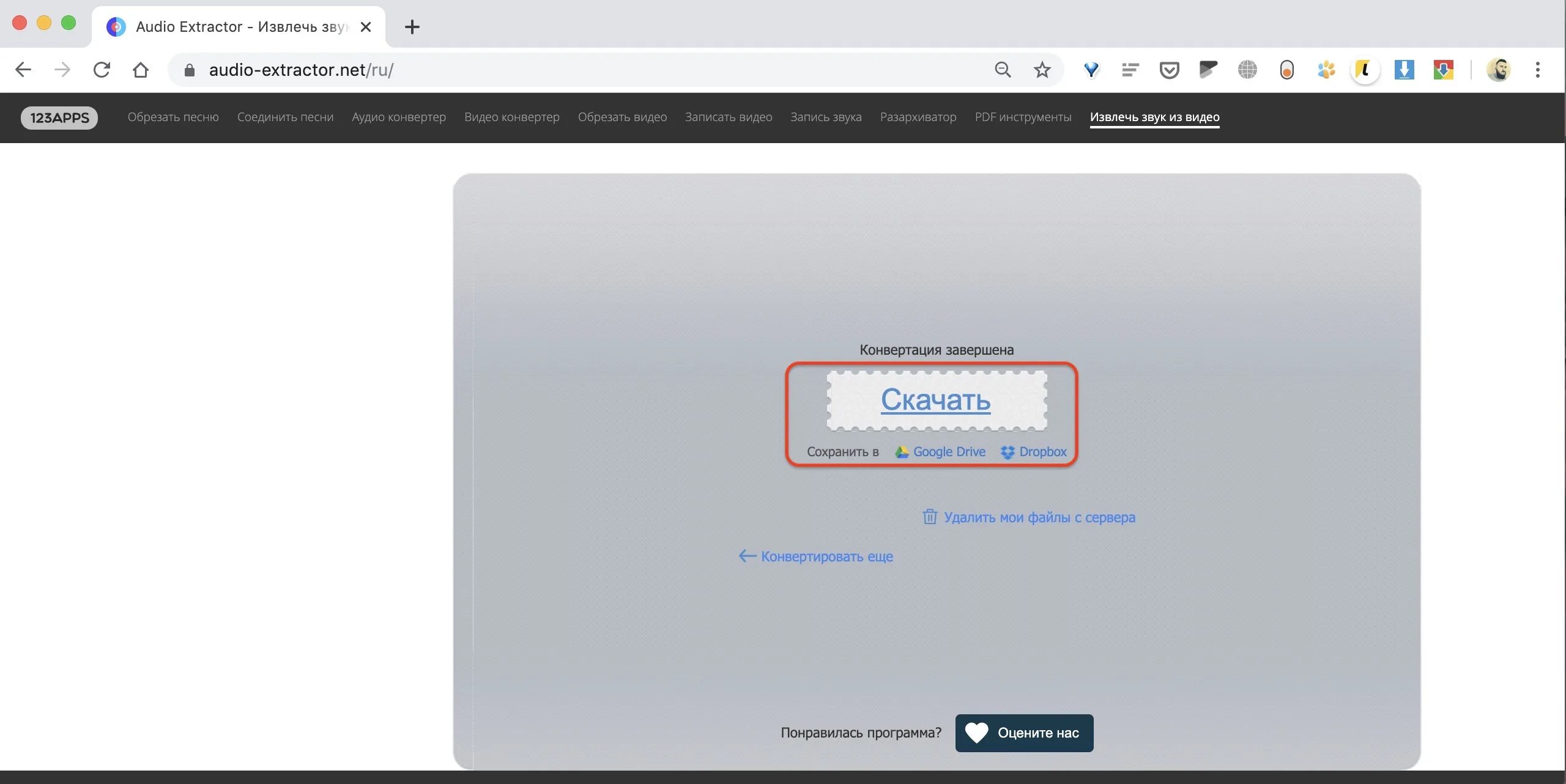Click the Google Drive icon
The image size is (1566, 784).
click(x=902, y=452)
